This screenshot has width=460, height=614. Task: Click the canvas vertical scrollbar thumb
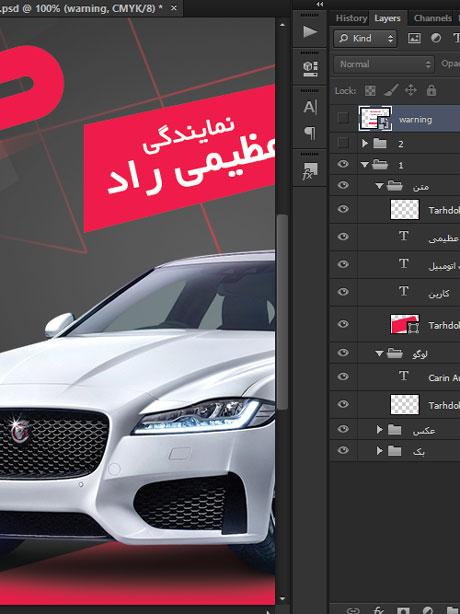click(x=282, y=311)
